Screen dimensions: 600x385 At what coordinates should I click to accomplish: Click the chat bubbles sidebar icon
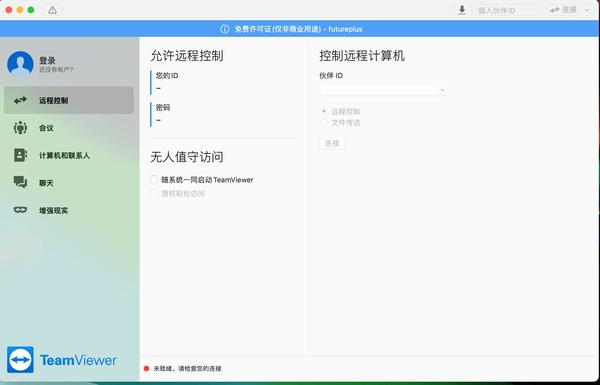tap(20, 182)
